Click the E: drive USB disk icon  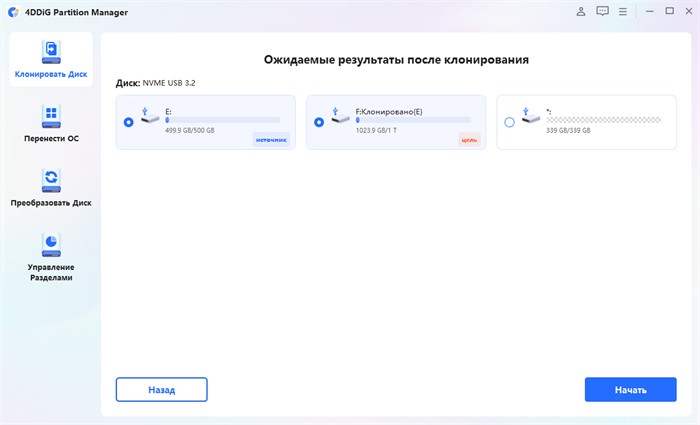click(x=150, y=117)
